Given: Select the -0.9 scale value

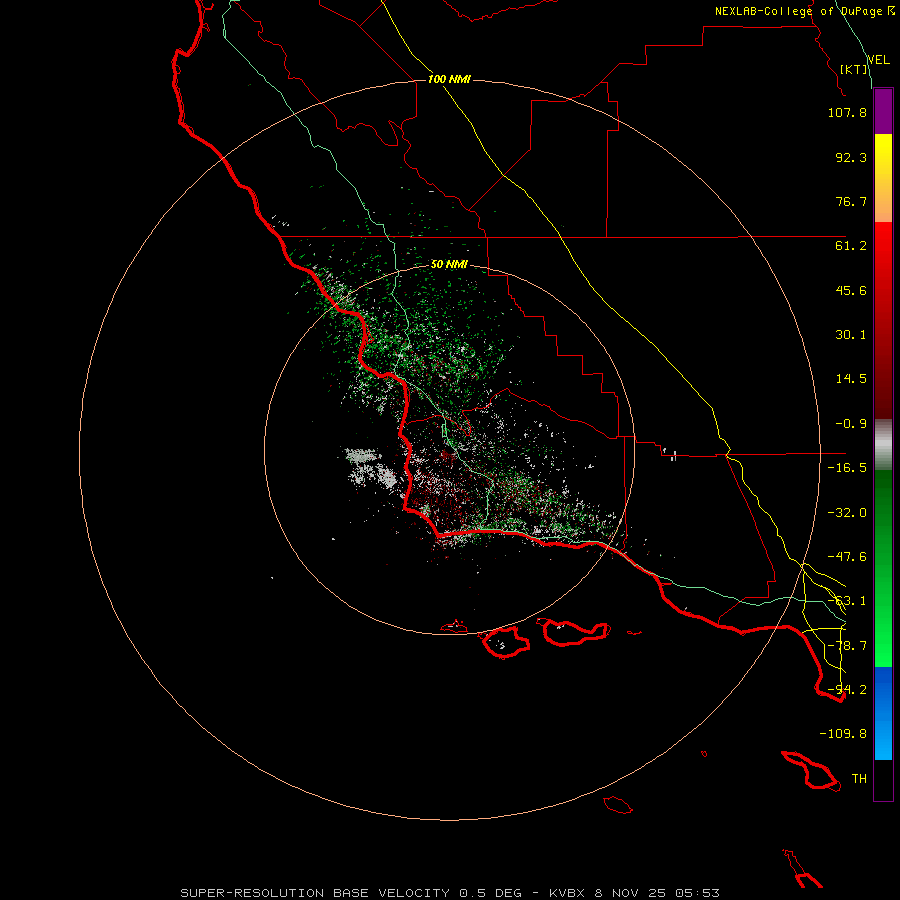Looking at the screenshot, I should coord(851,424).
